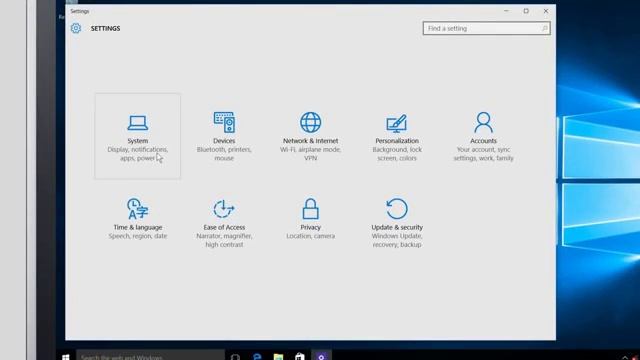640x360 pixels.
Task: Click 'Bluetooth, printers, mouse' description
Action: [x=224, y=154]
